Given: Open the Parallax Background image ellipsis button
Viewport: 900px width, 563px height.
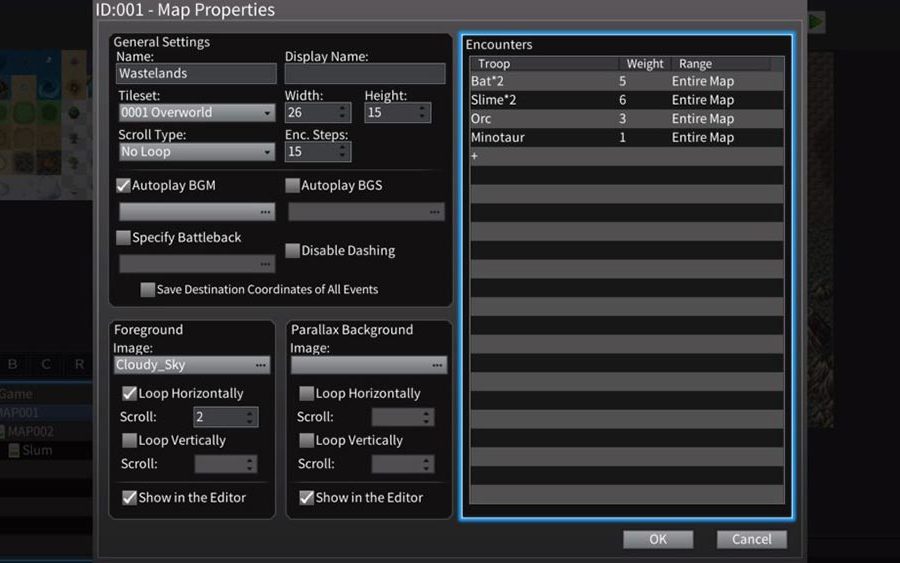Looking at the screenshot, I should coord(438,366).
